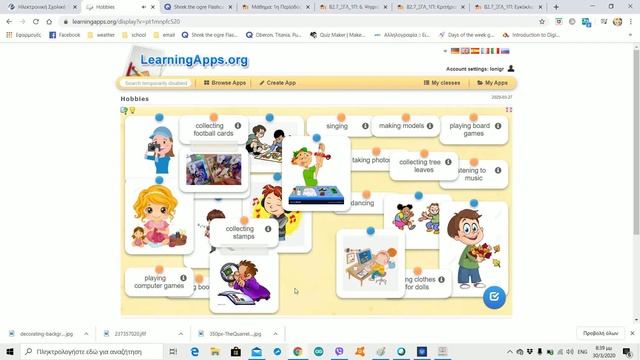Image resolution: width=640 pixels, height=360 pixels.
Task: Open Task View on taskbar
Action: tap(173, 351)
